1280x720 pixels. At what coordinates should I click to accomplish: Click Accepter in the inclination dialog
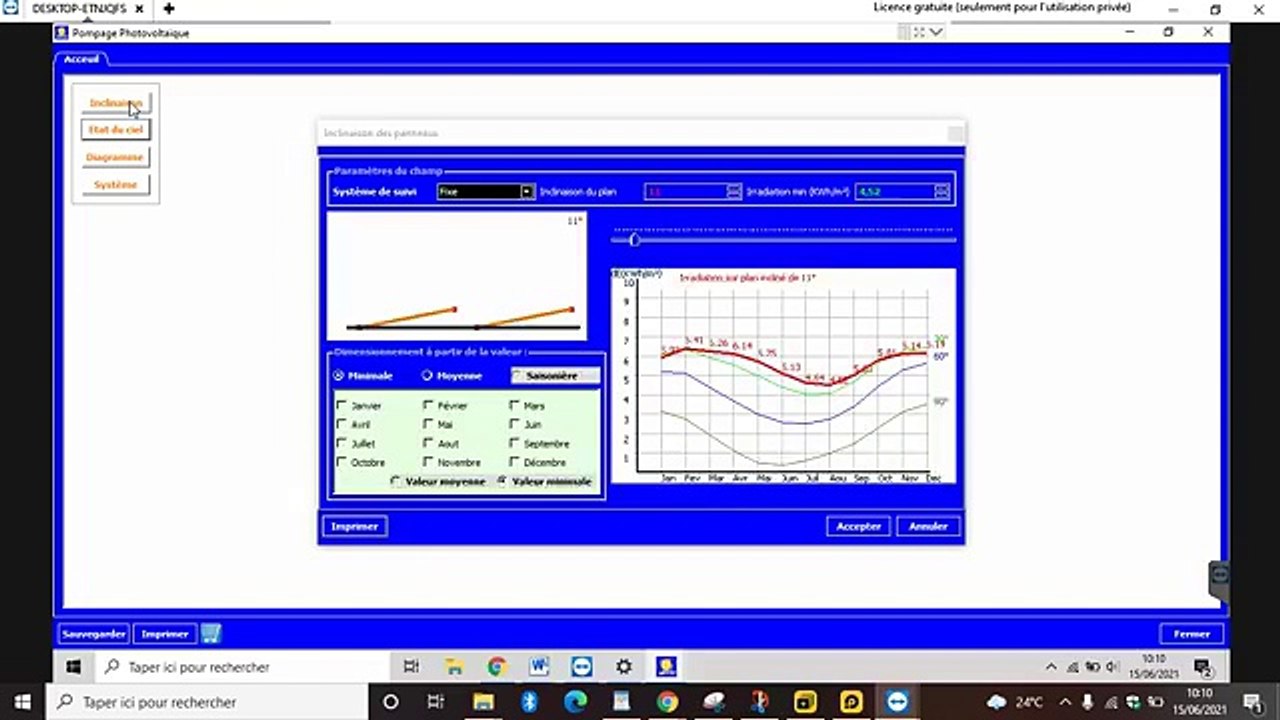click(859, 526)
